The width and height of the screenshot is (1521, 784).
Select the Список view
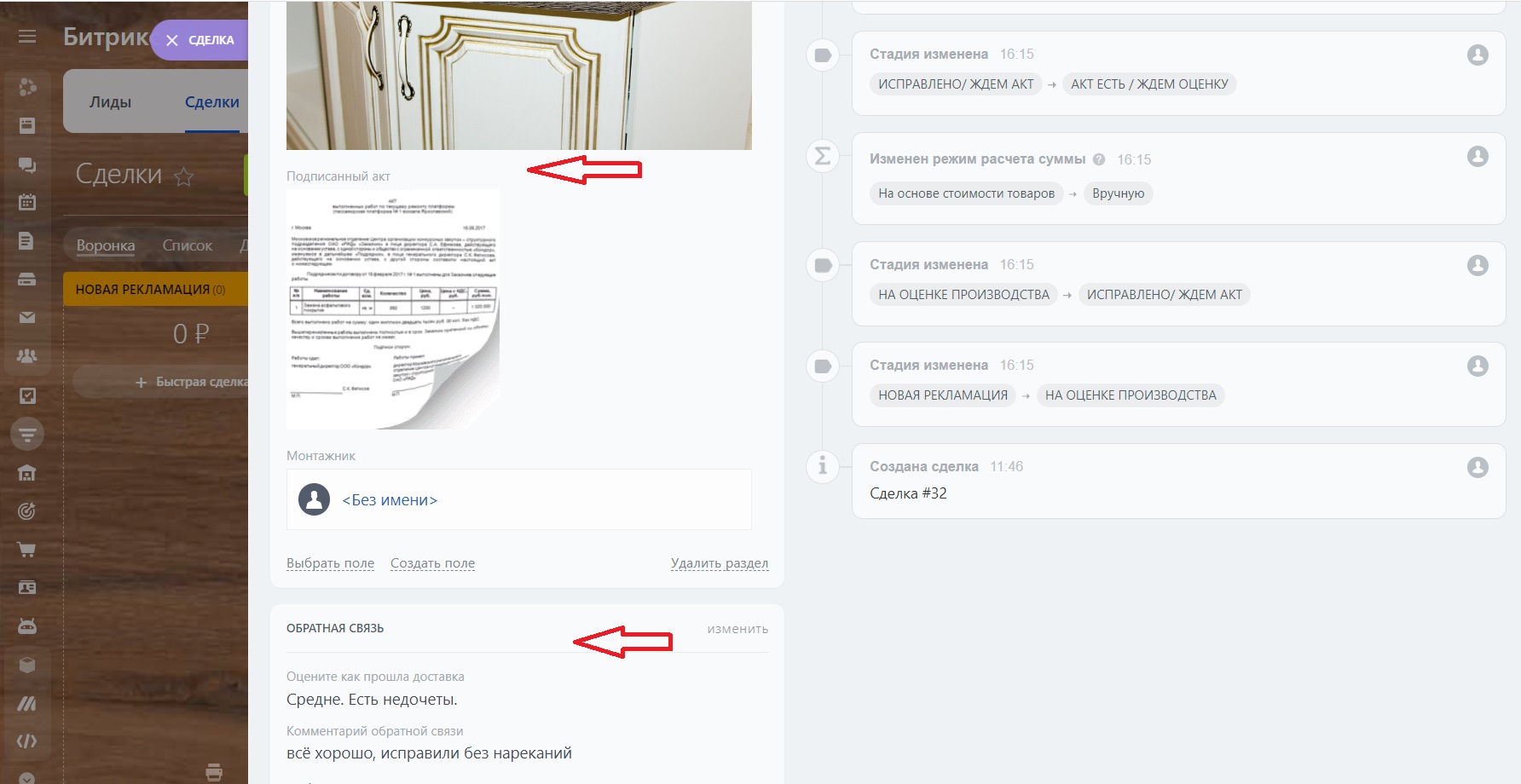(188, 245)
